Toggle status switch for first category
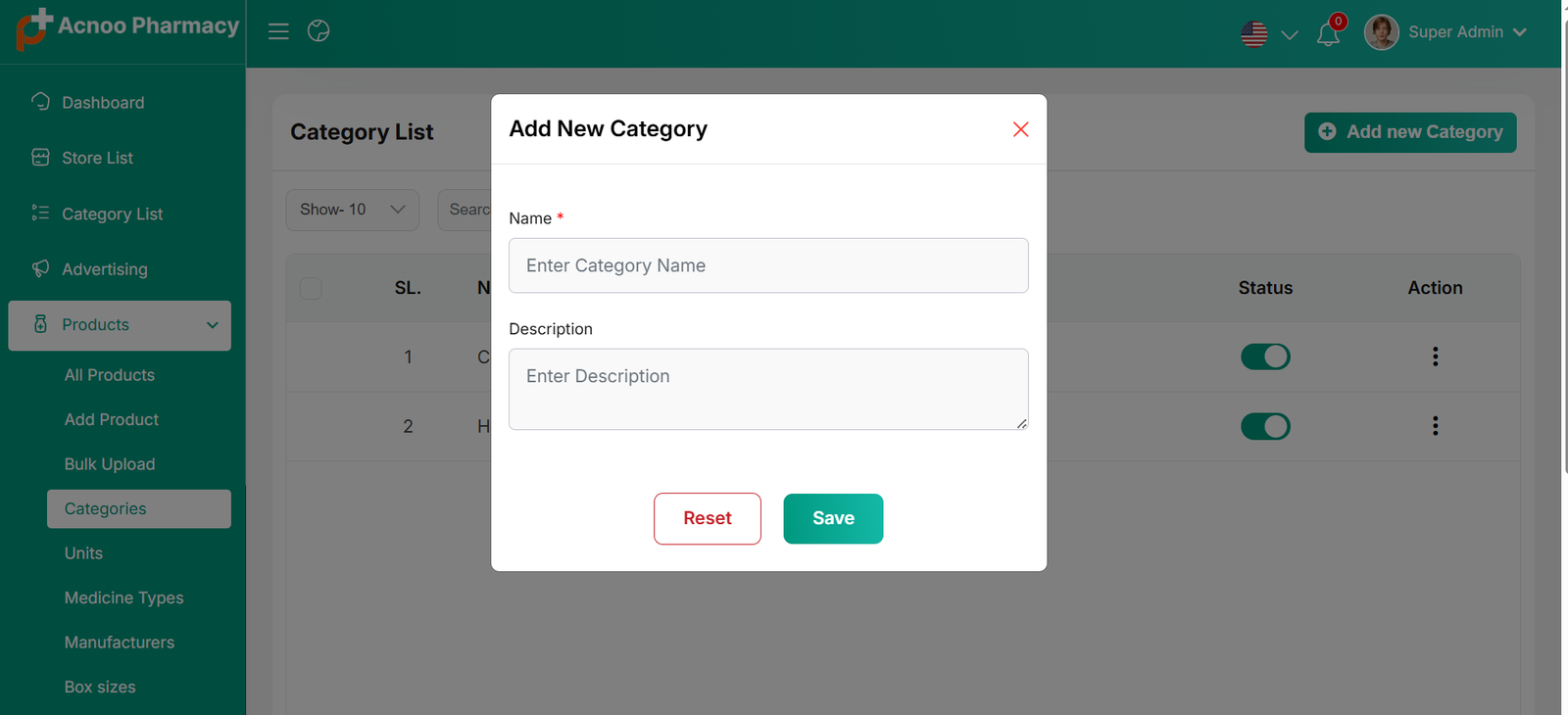The height and width of the screenshot is (715, 1568). click(1265, 357)
